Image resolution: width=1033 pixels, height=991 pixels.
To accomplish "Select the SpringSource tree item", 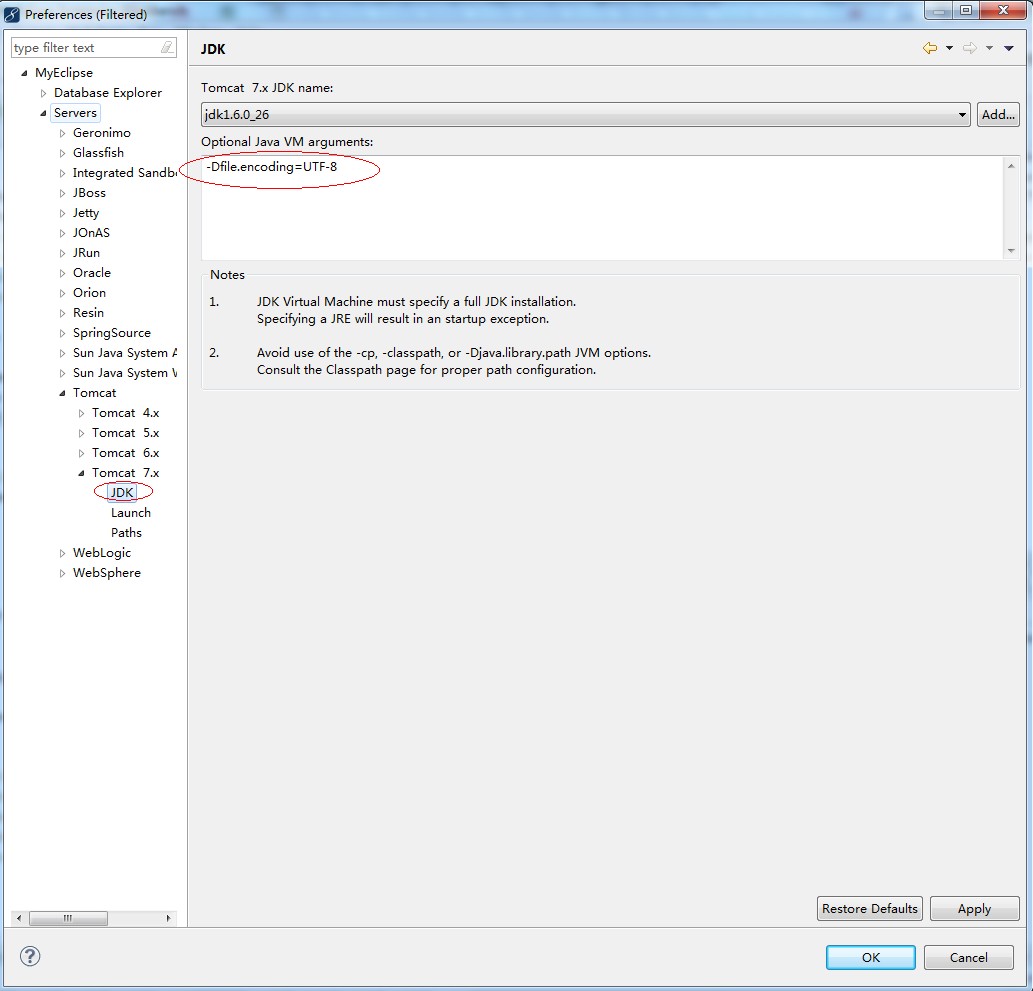I will (x=111, y=333).
